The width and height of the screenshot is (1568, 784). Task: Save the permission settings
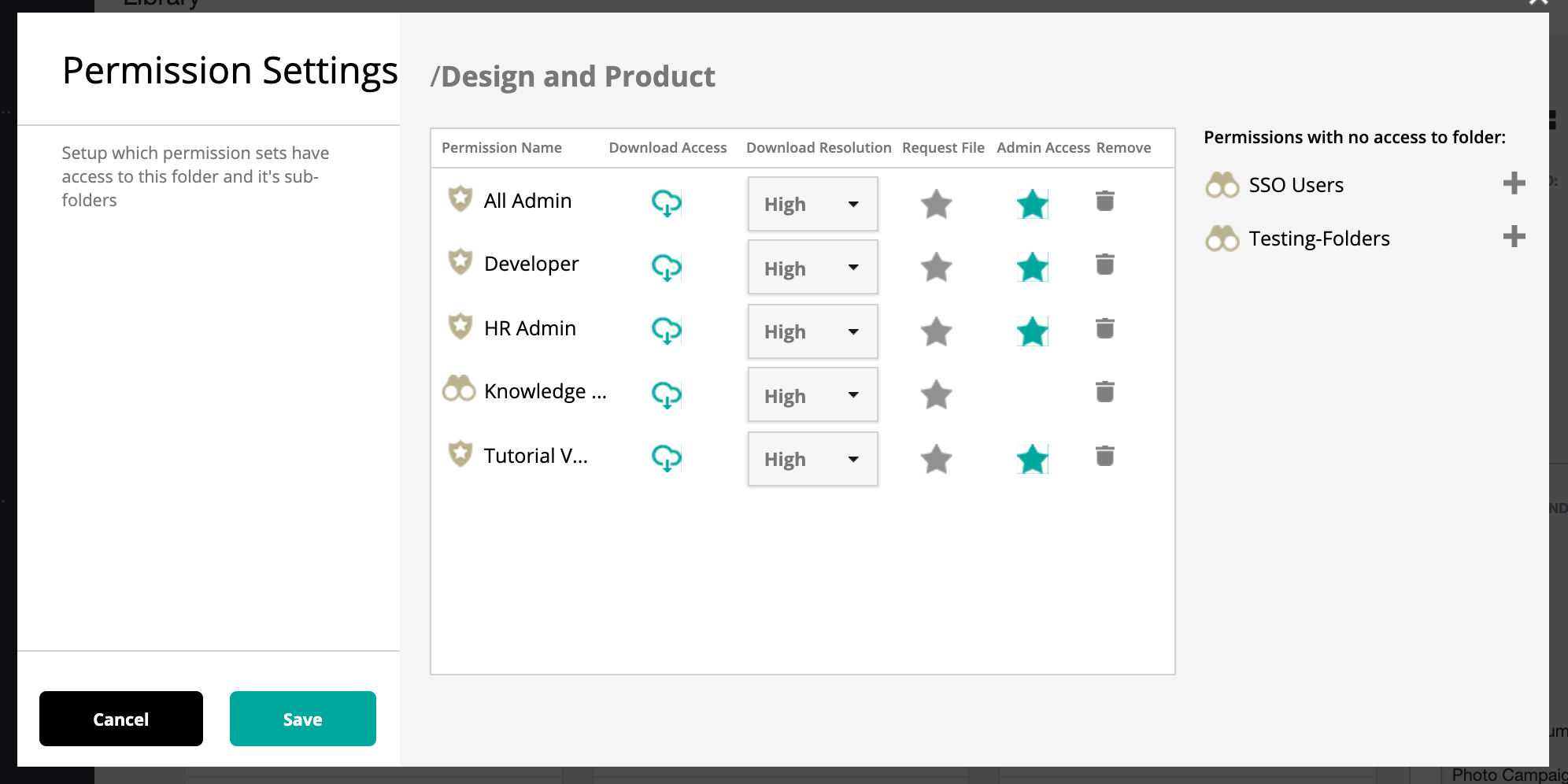pos(302,719)
